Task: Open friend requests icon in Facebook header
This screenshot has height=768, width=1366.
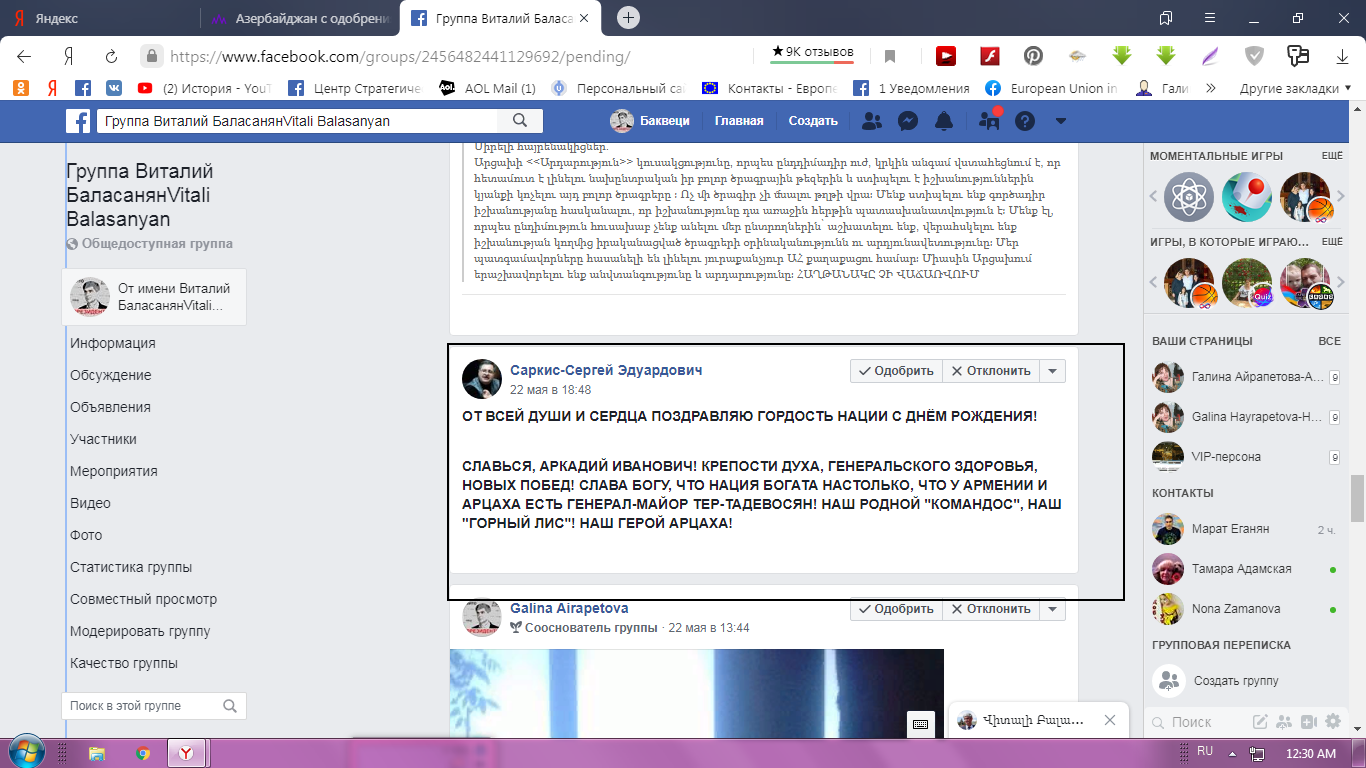Action: pos(872,121)
